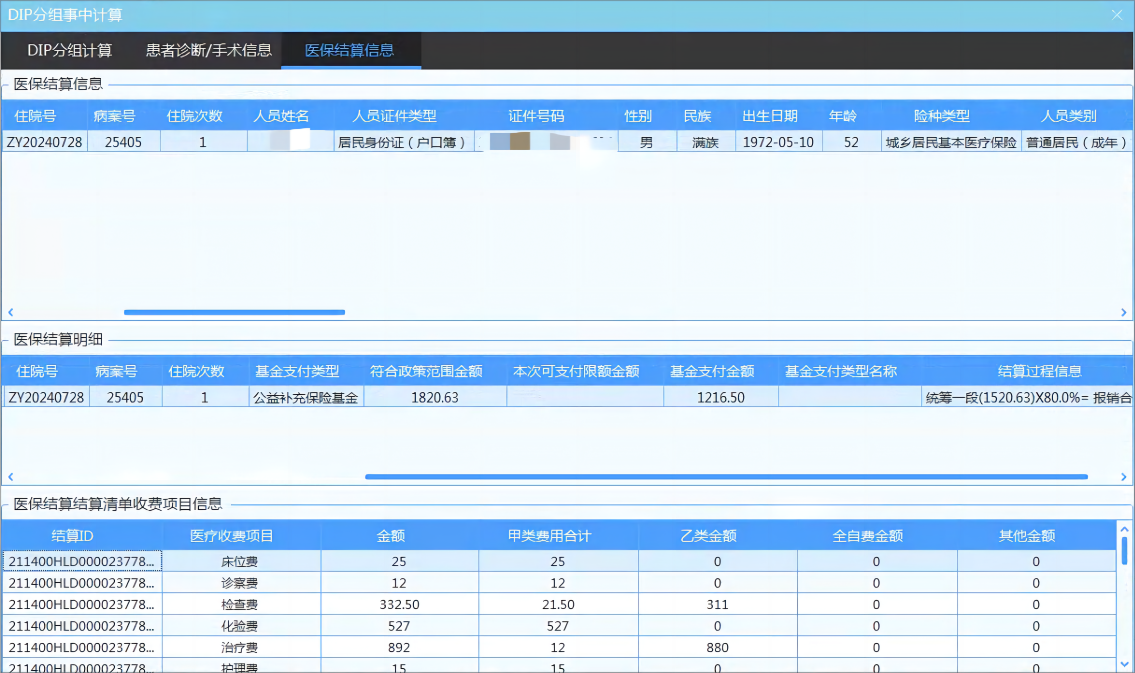Click horizontal scrollbar thumb of 医保结算明细 table
1135x673 pixels.
(x=726, y=476)
